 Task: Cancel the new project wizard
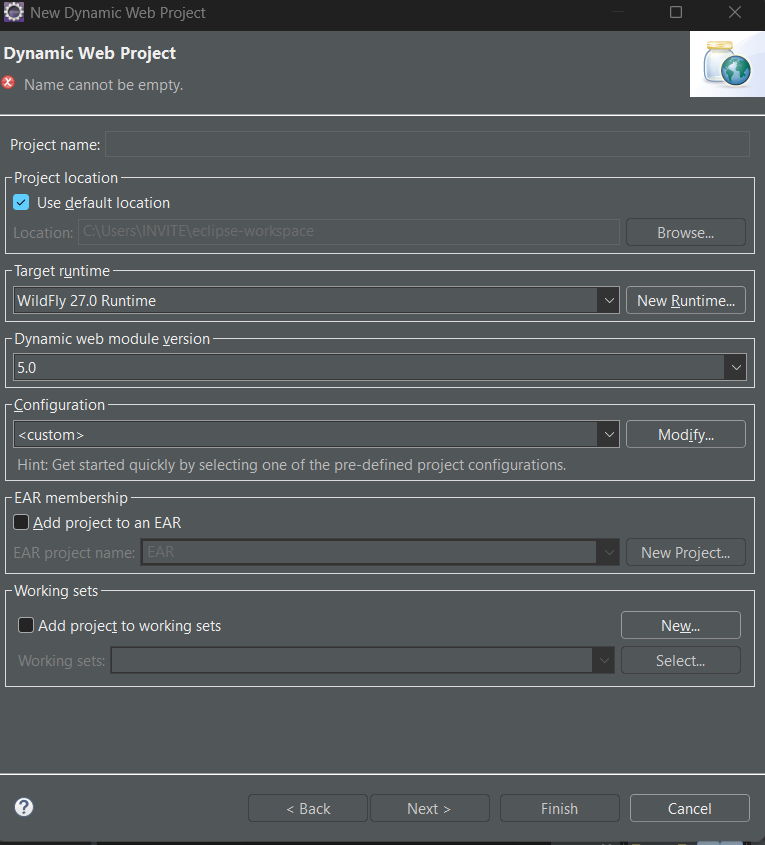click(690, 808)
